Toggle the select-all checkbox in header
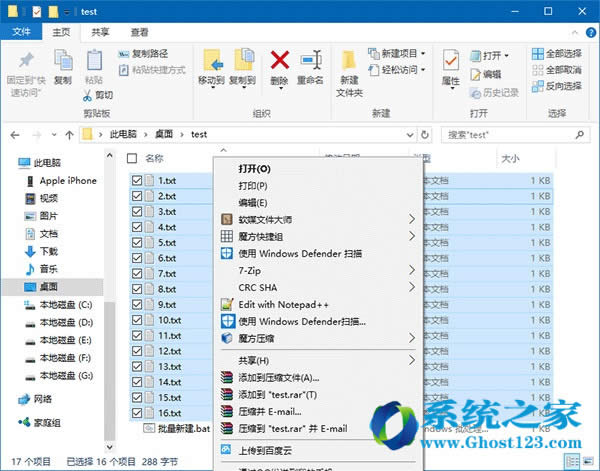600x471 pixels. 132,158
